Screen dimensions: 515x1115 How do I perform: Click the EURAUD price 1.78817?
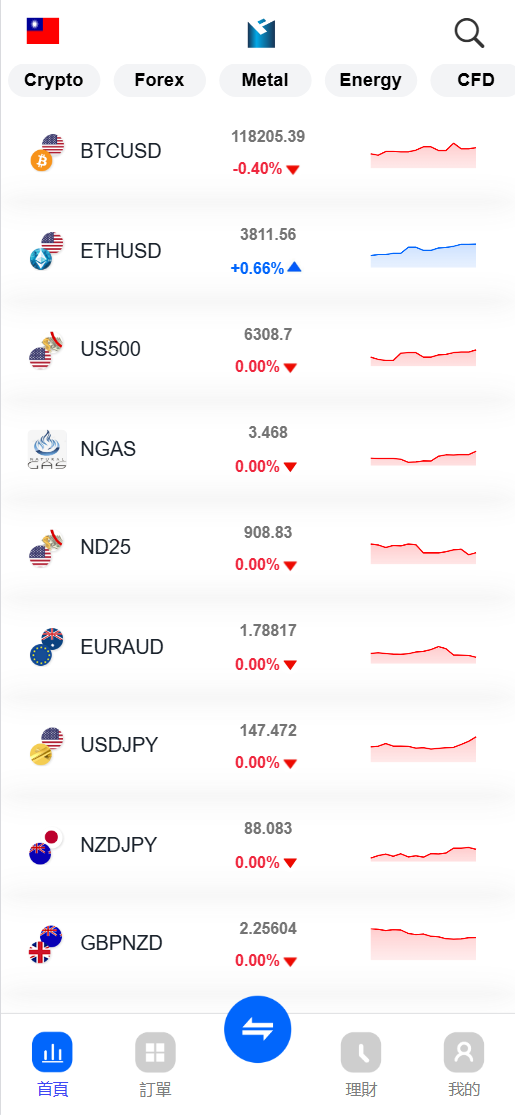pyautogui.click(x=268, y=631)
